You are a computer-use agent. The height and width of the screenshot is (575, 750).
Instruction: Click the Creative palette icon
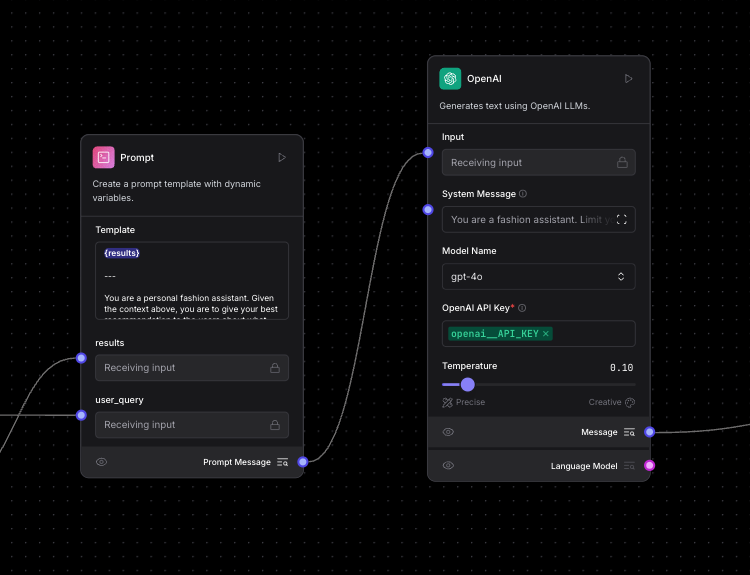tap(630, 402)
